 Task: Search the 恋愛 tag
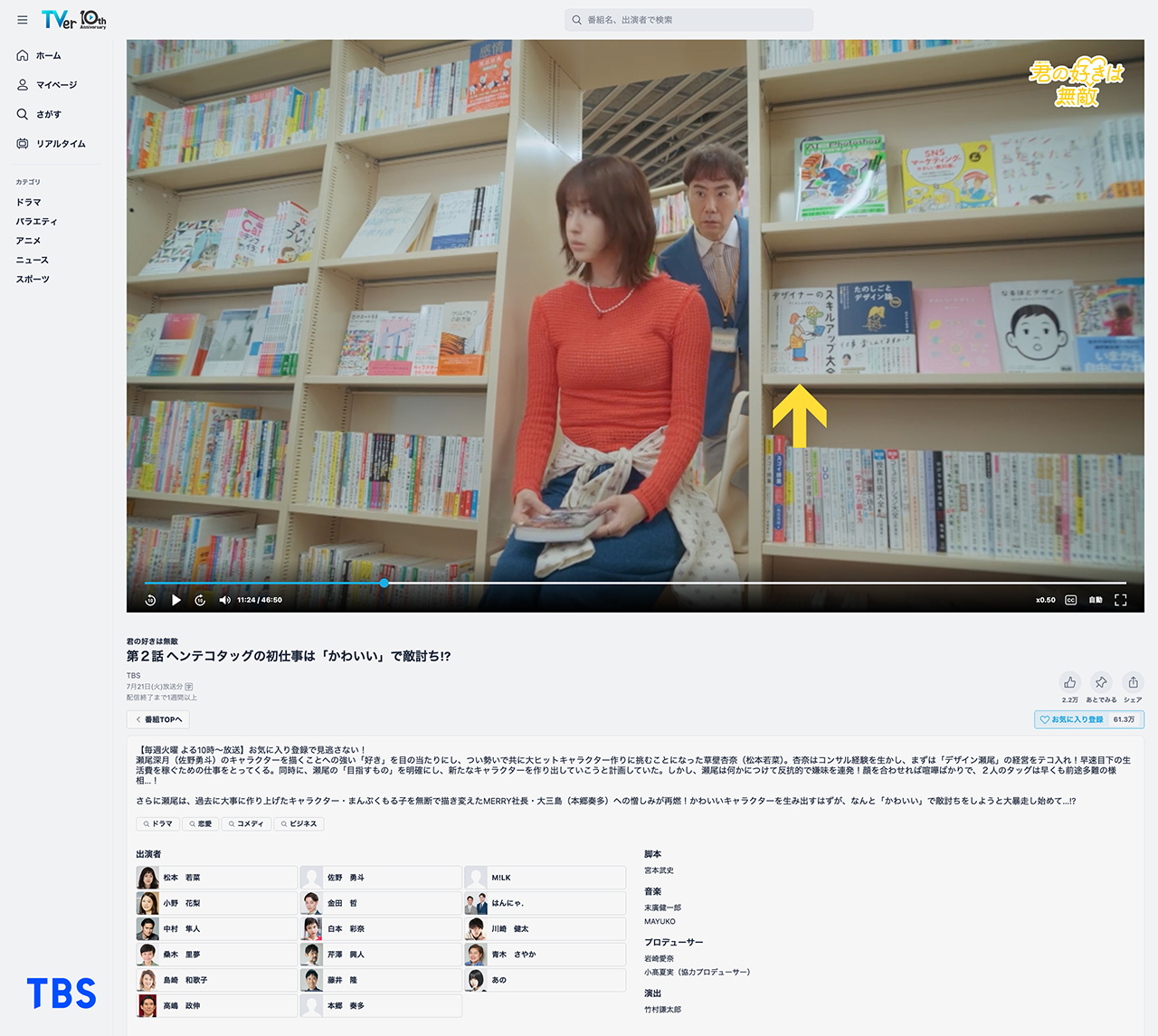tap(201, 824)
